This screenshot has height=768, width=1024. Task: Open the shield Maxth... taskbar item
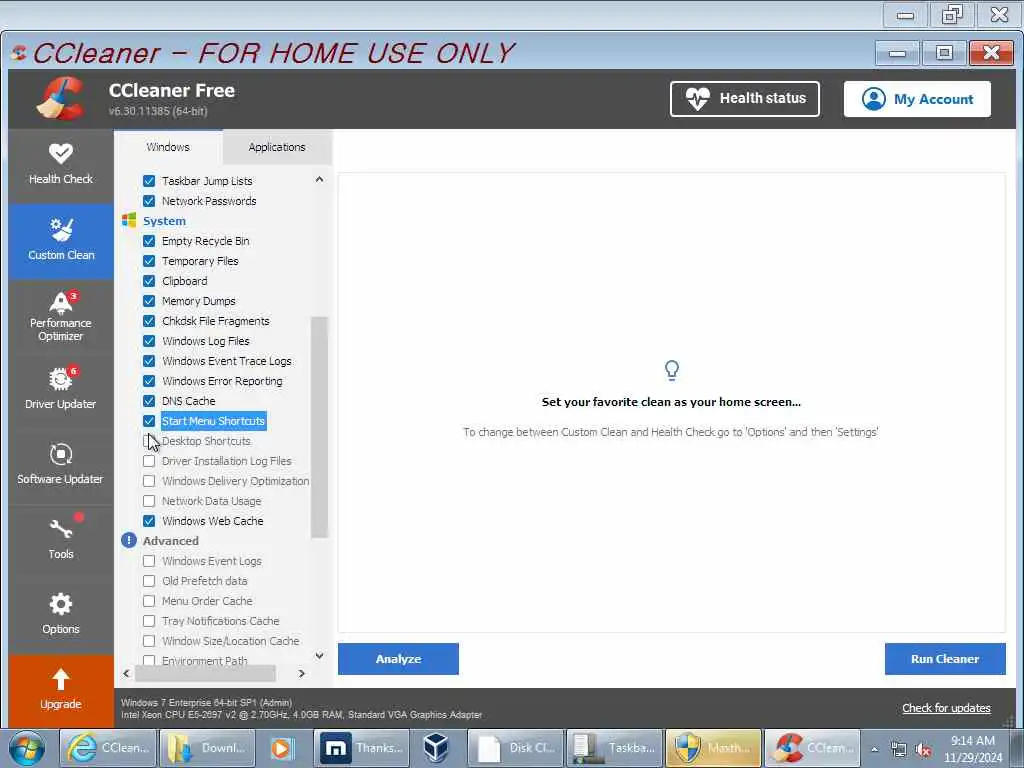pyautogui.click(x=713, y=748)
